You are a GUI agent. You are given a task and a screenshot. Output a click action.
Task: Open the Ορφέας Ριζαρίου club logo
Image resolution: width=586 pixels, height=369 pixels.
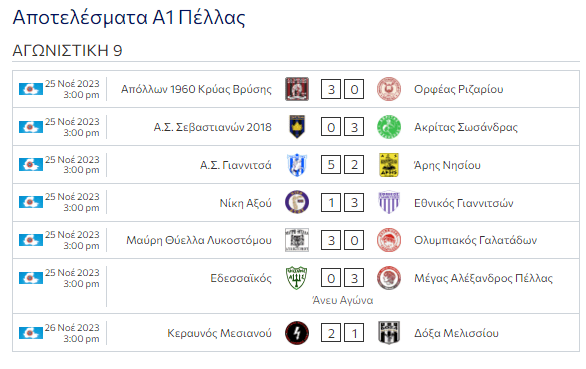[x=389, y=89]
